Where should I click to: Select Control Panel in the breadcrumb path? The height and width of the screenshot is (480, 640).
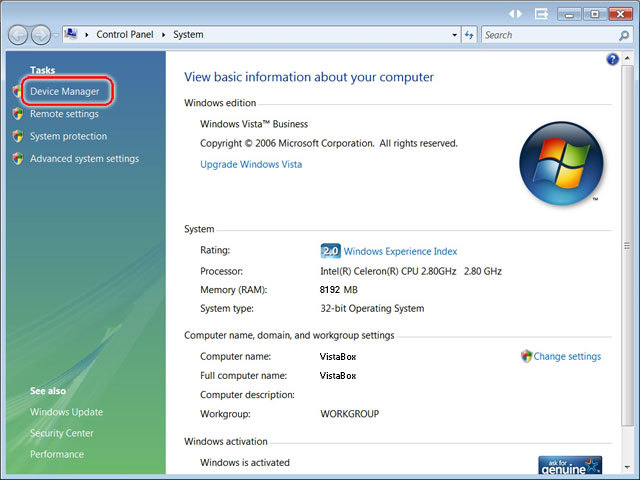click(x=126, y=35)
